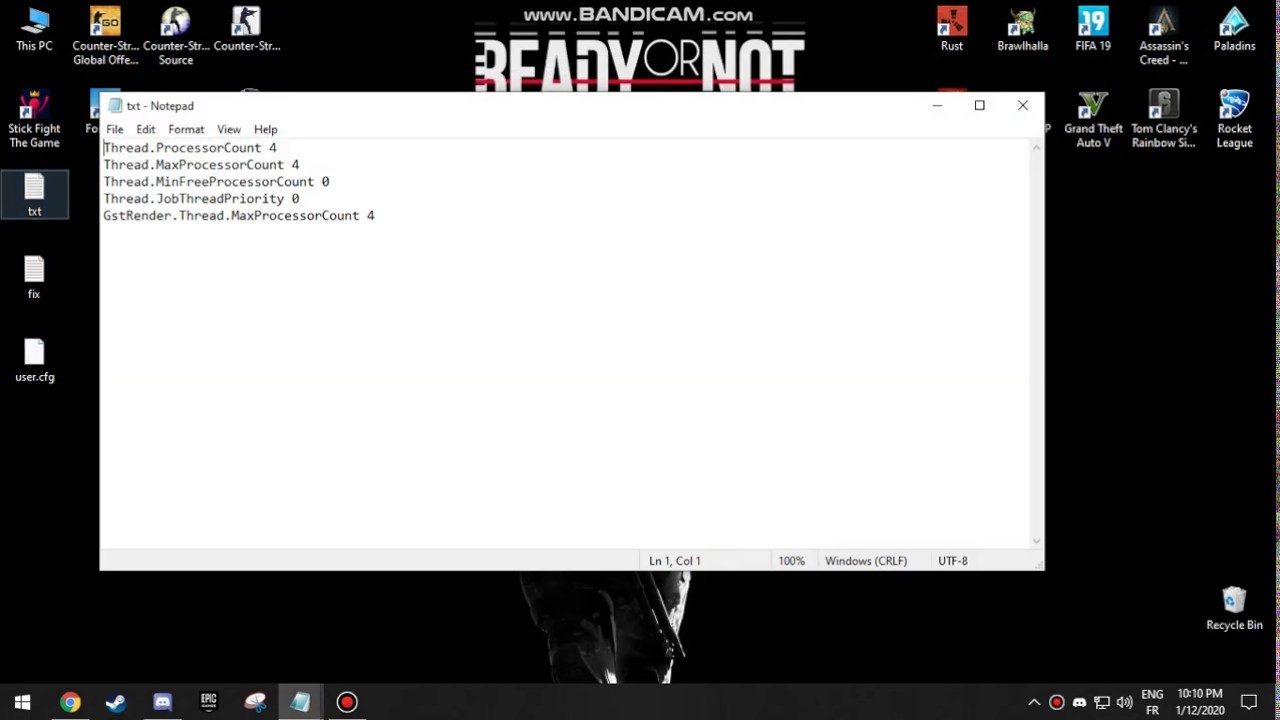Click Notepad's vertical scrollbar up arrow

[1037, 148]
